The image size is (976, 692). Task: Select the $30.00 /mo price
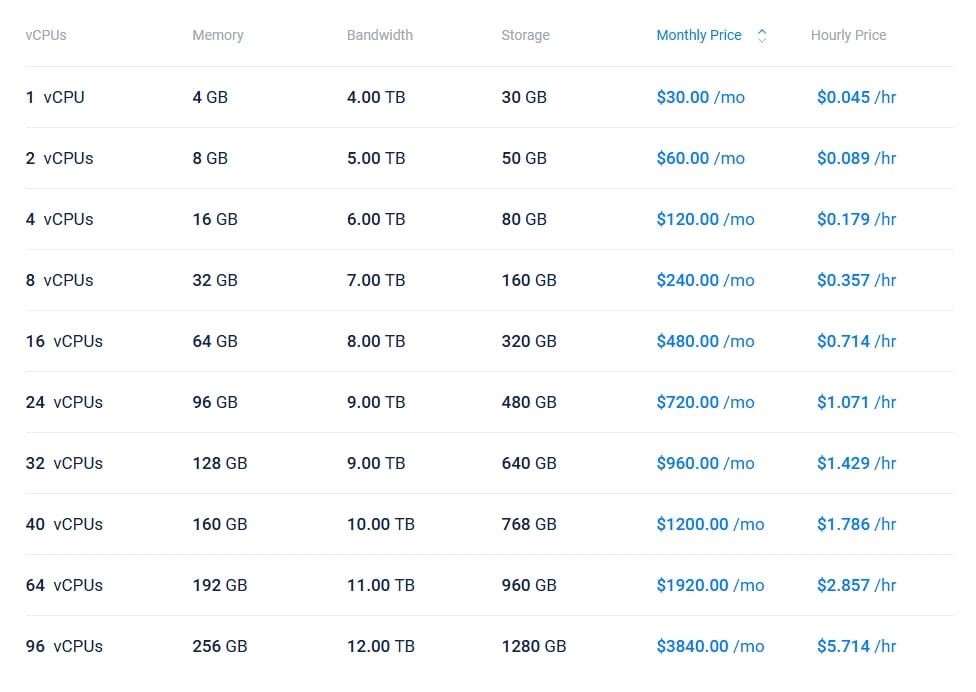pos(700,98)
